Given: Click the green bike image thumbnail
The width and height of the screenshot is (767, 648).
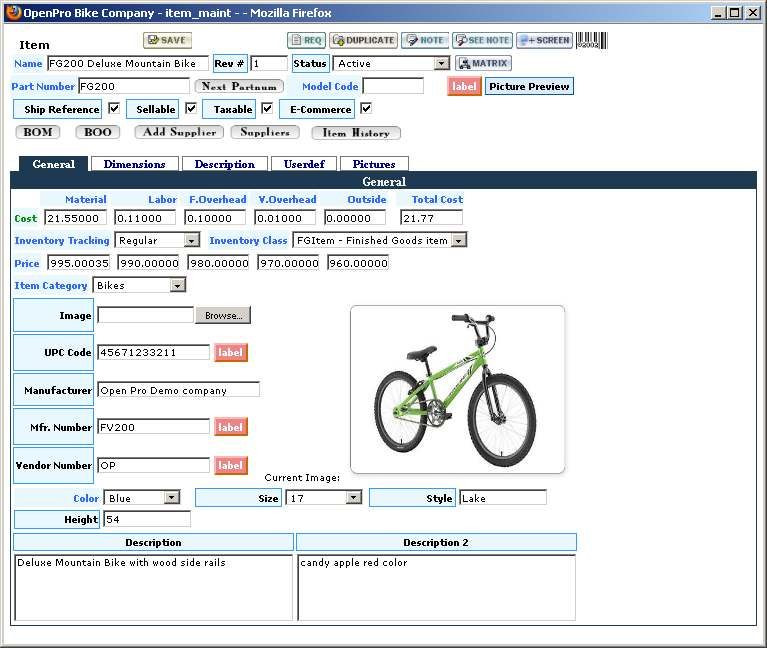Looking at the screenshot, I should pyautogui.click(x=457, y=389).
